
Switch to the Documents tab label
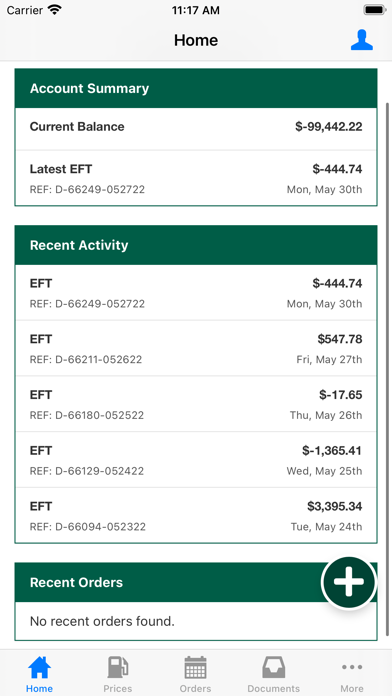coord(273,688)
